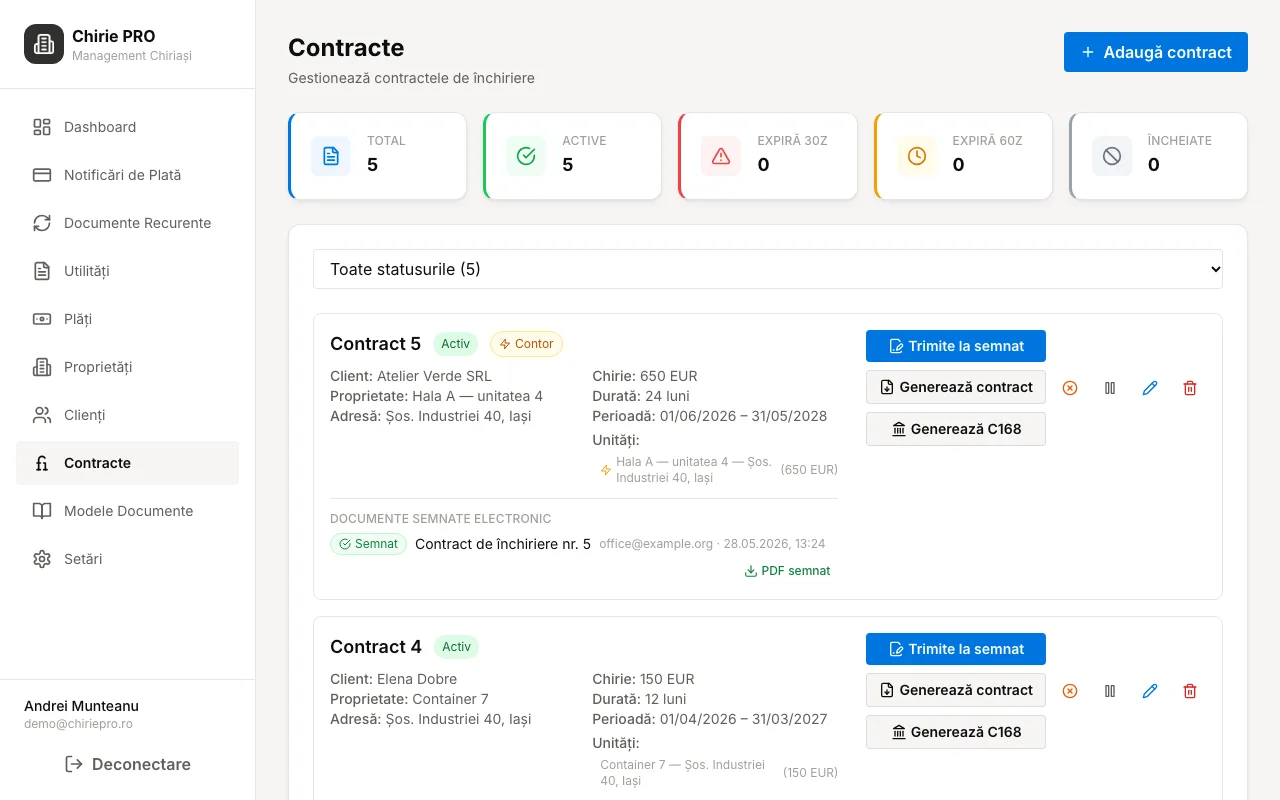Click the Total document icon in stats card

pyautogui.click(x=331, y=156)
